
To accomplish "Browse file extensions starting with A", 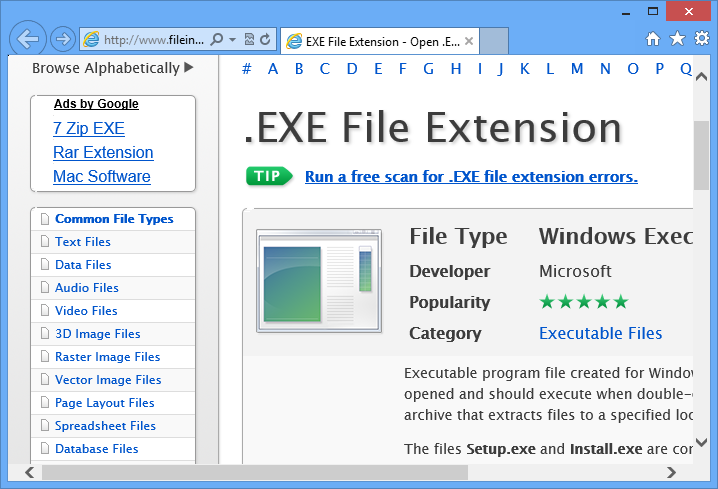I will (273, 69).
